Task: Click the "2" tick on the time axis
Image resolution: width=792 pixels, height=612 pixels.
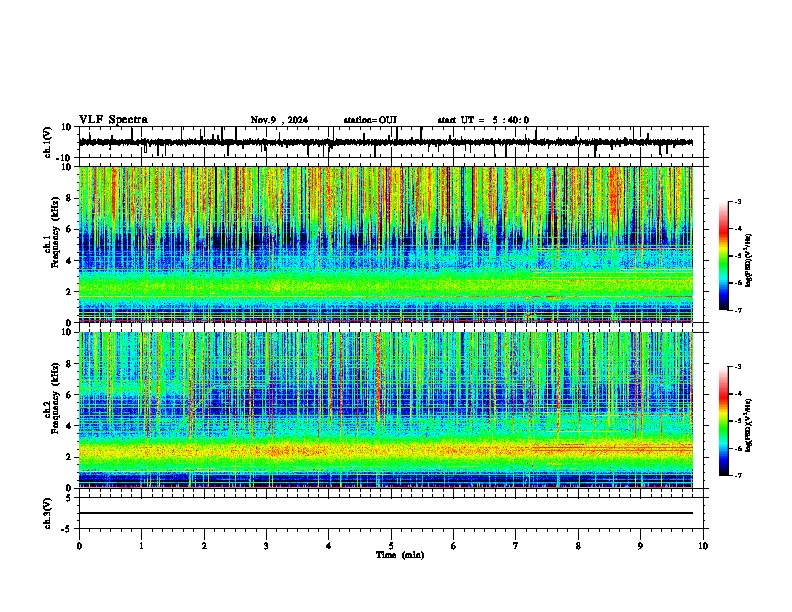Action: coord(204,546)
